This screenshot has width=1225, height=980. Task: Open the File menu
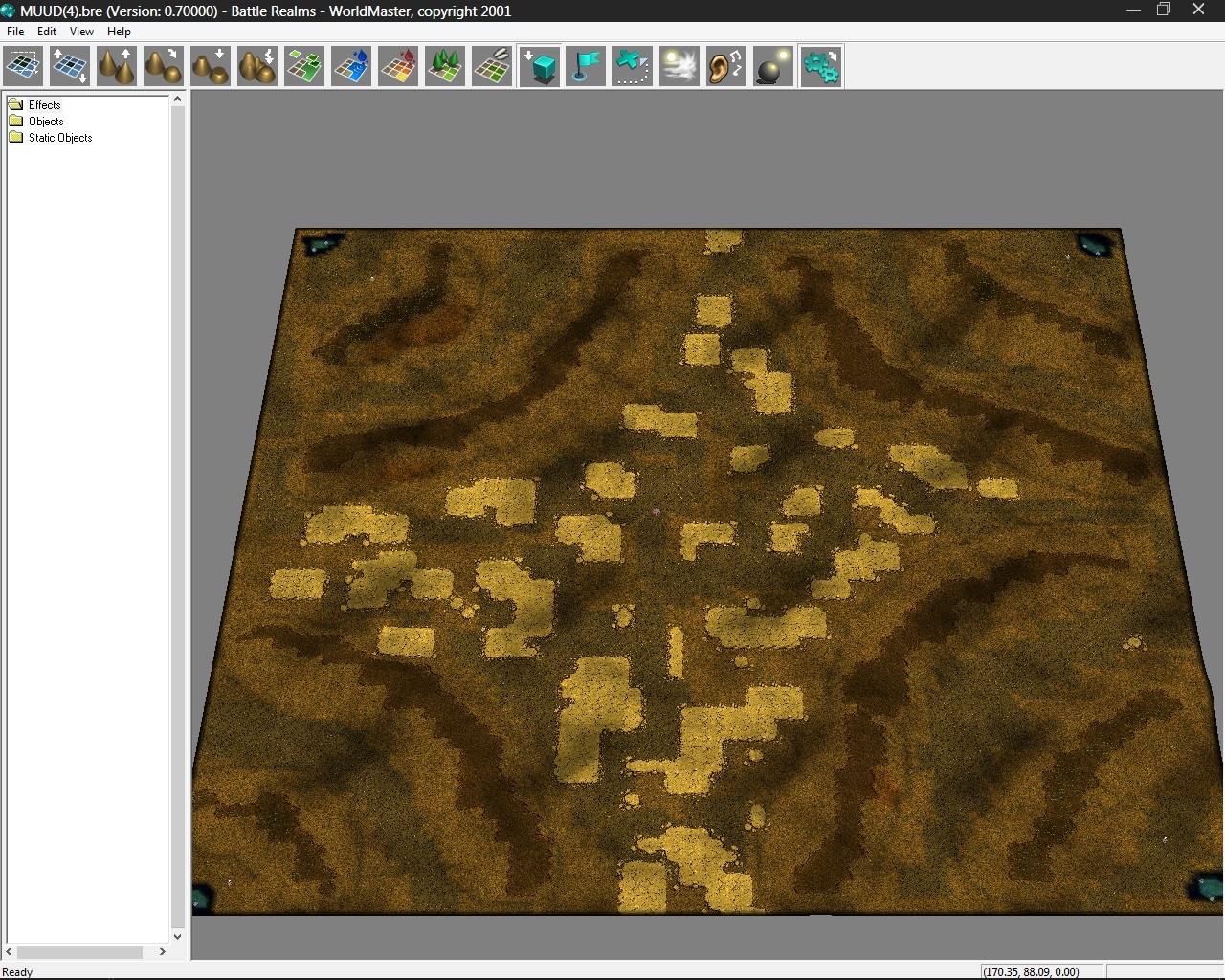tap(15, 32)
